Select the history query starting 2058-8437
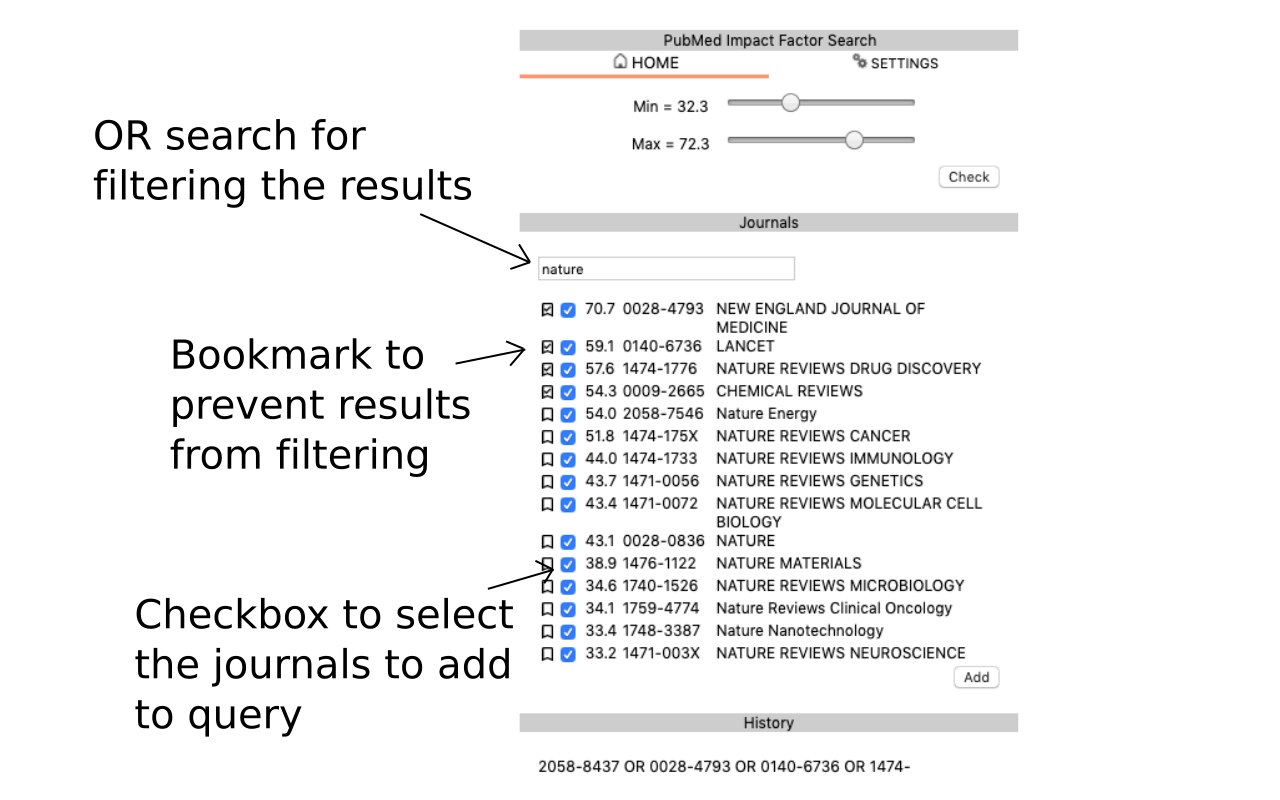The image size is (1280, 800). (x=724, y=767)
